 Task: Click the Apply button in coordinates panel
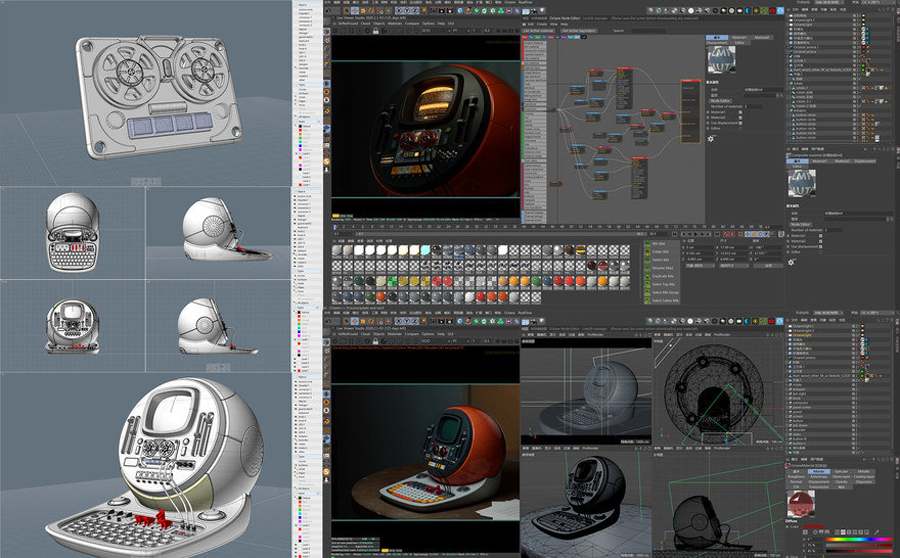[x=769, y=266]
